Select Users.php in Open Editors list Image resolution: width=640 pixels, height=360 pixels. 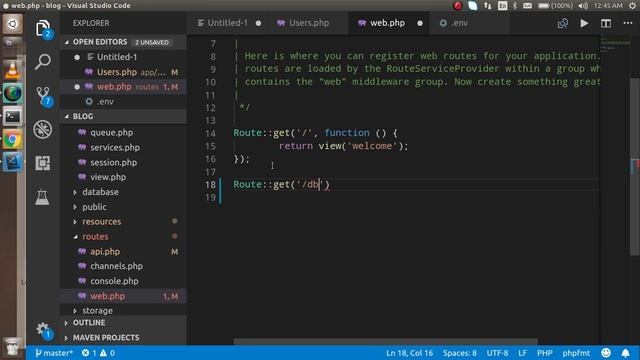click(123, 72)
